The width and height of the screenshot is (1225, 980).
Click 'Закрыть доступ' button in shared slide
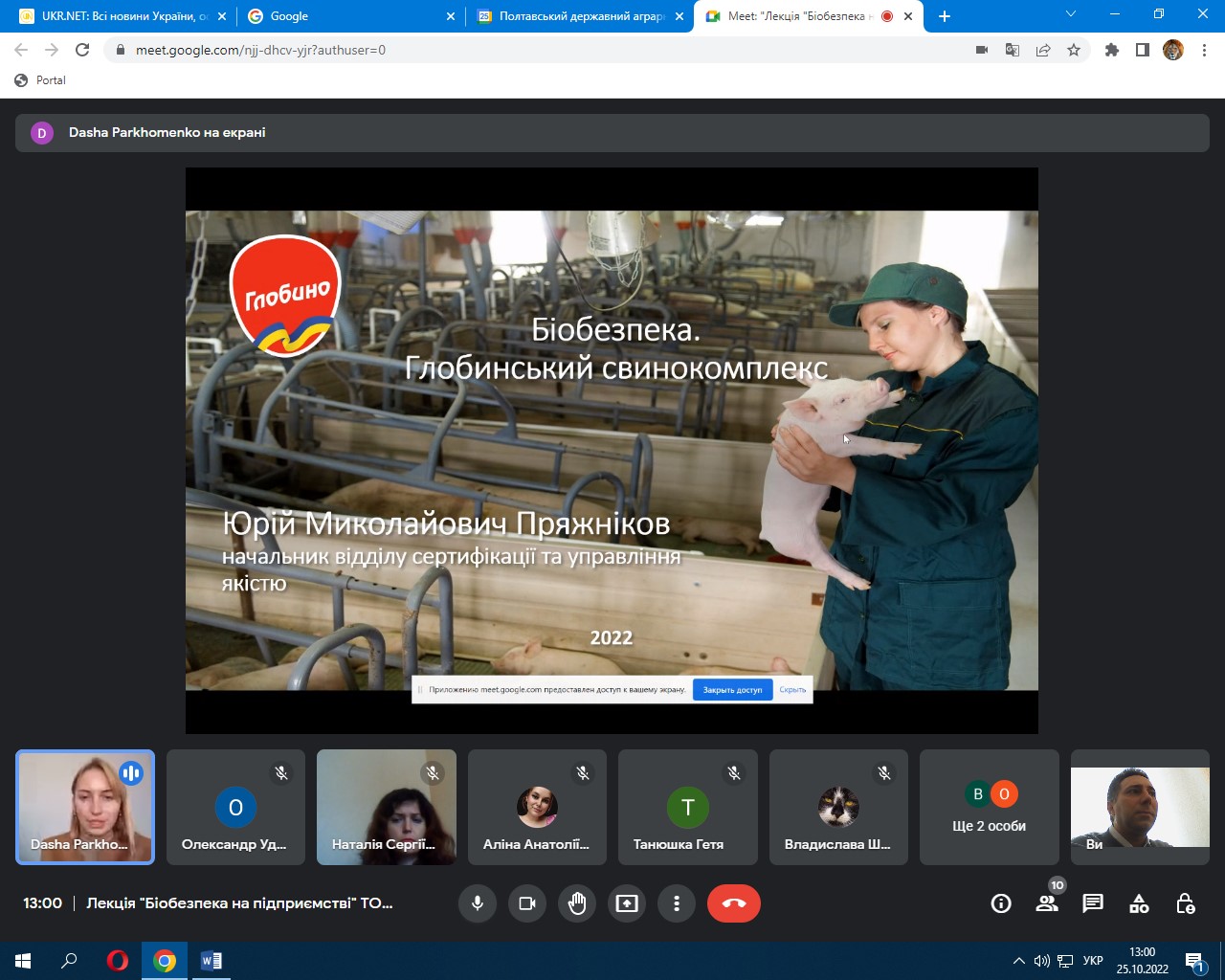(732, 690)
